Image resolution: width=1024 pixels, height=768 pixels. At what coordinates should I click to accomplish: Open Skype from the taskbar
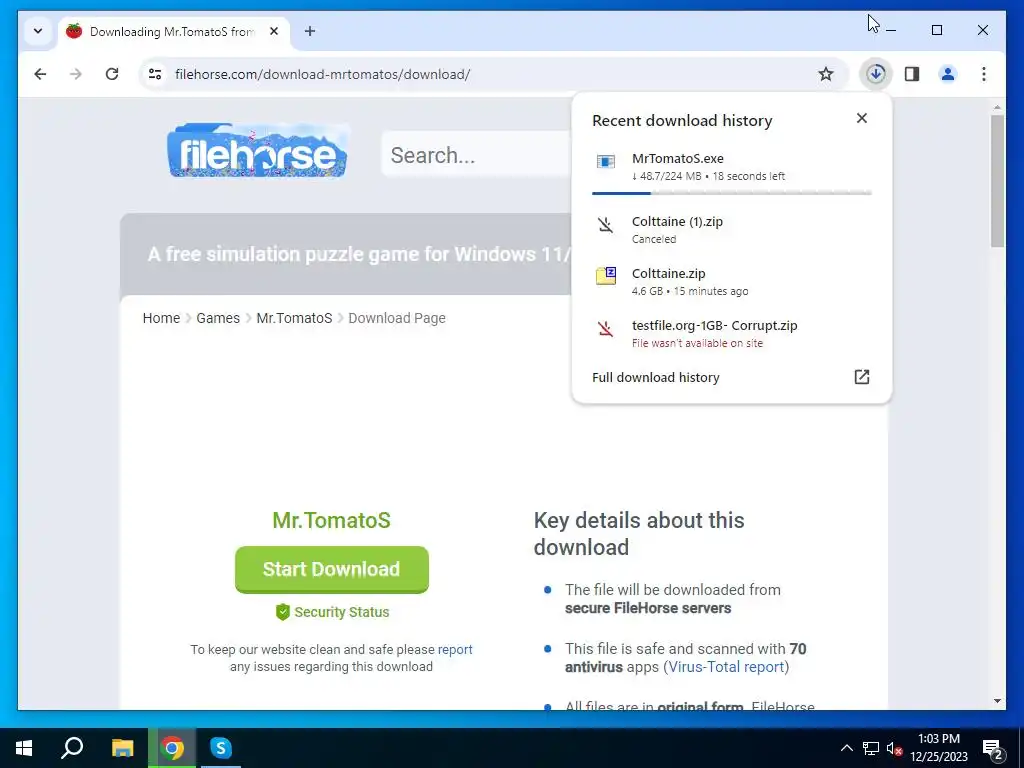point(221,748)
